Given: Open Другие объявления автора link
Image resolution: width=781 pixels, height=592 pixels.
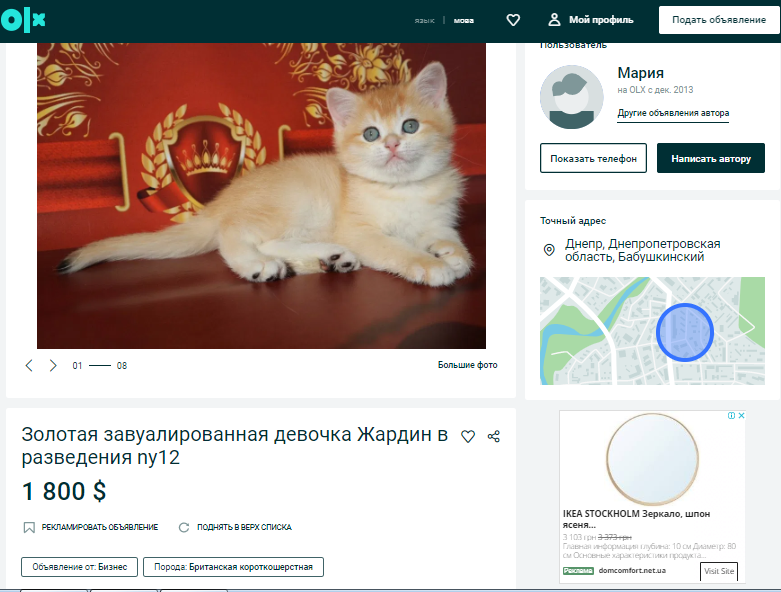Looking at the screenshot, I should 673,114.
